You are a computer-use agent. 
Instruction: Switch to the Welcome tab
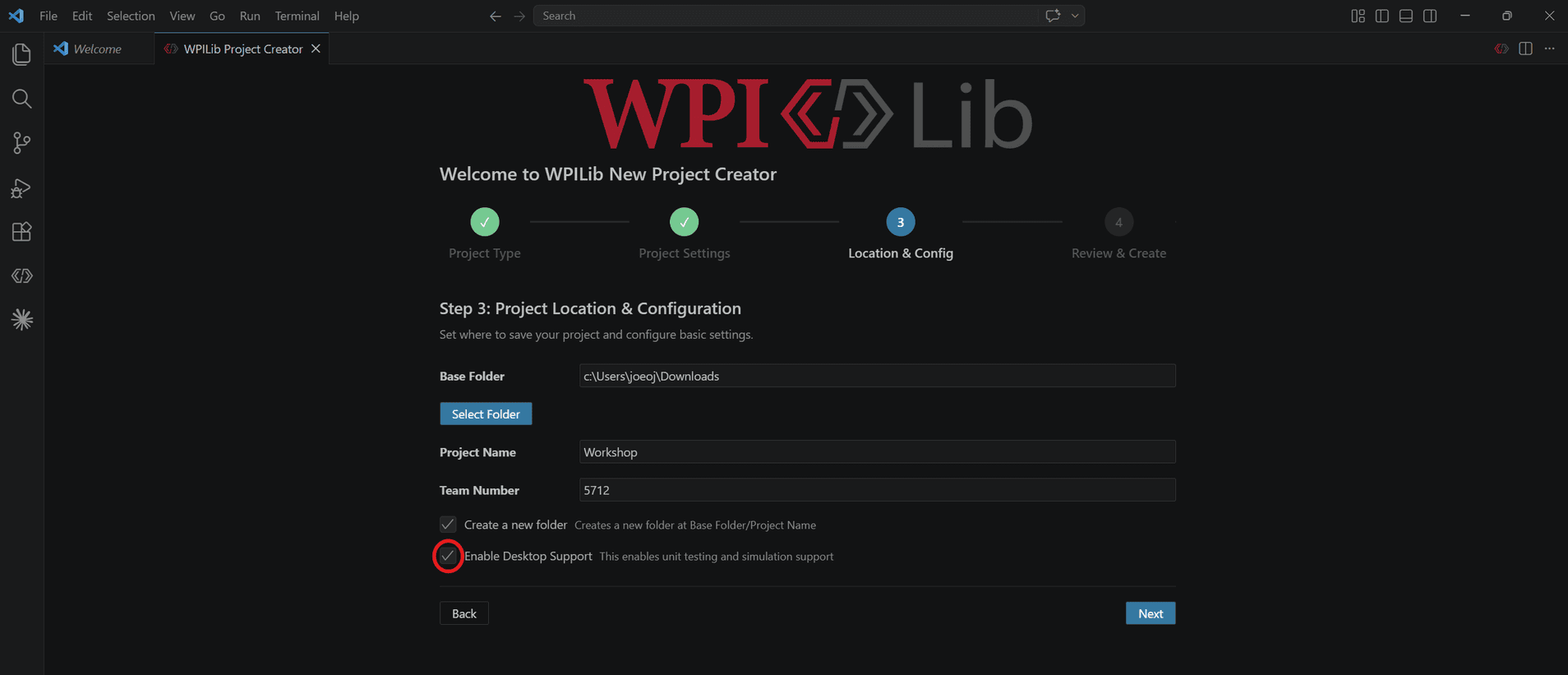point(99,49)
